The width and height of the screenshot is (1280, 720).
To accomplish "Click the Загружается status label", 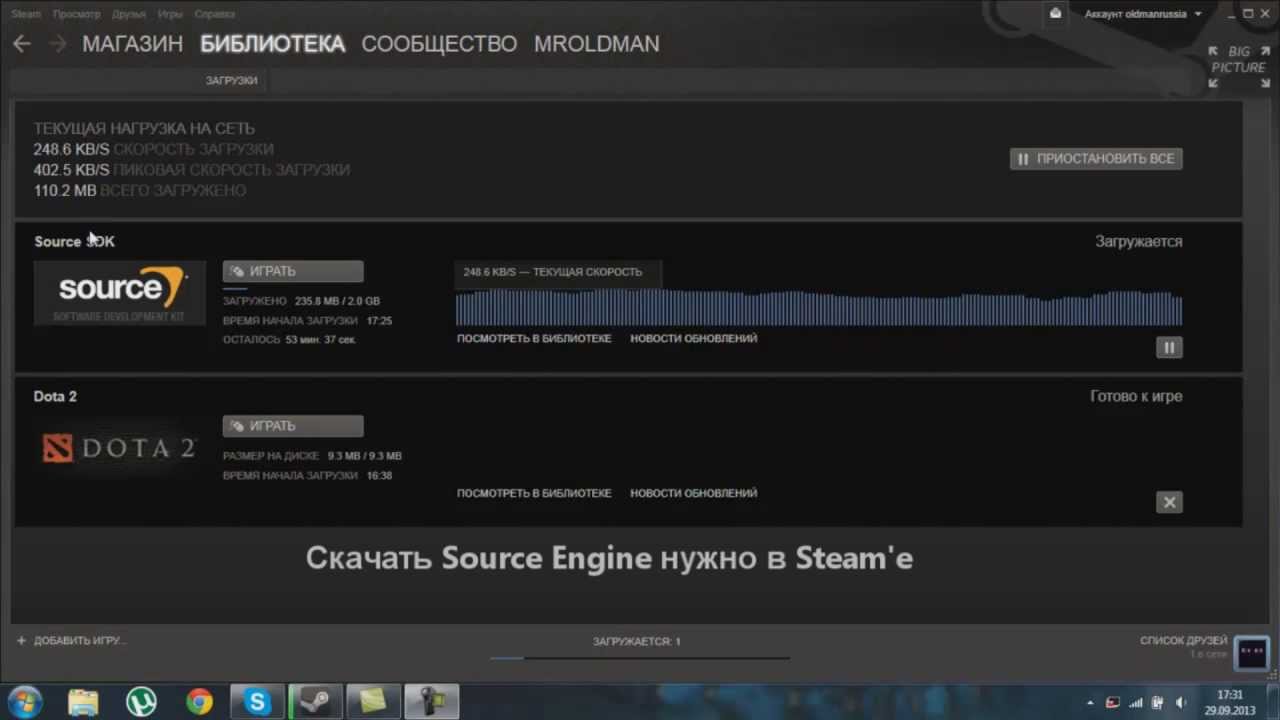I will pyautogui.click(x=1139, y=241).
